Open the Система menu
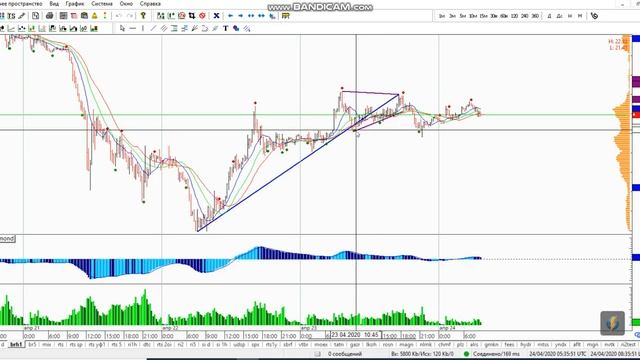 102,4
